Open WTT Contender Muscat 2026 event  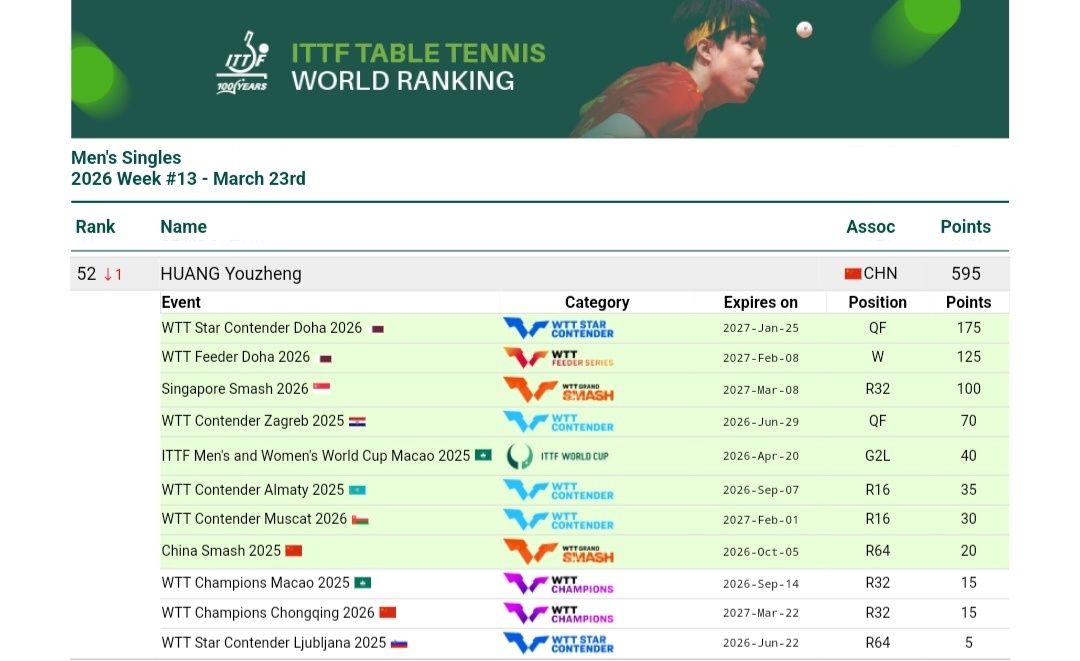click(254, 518)
